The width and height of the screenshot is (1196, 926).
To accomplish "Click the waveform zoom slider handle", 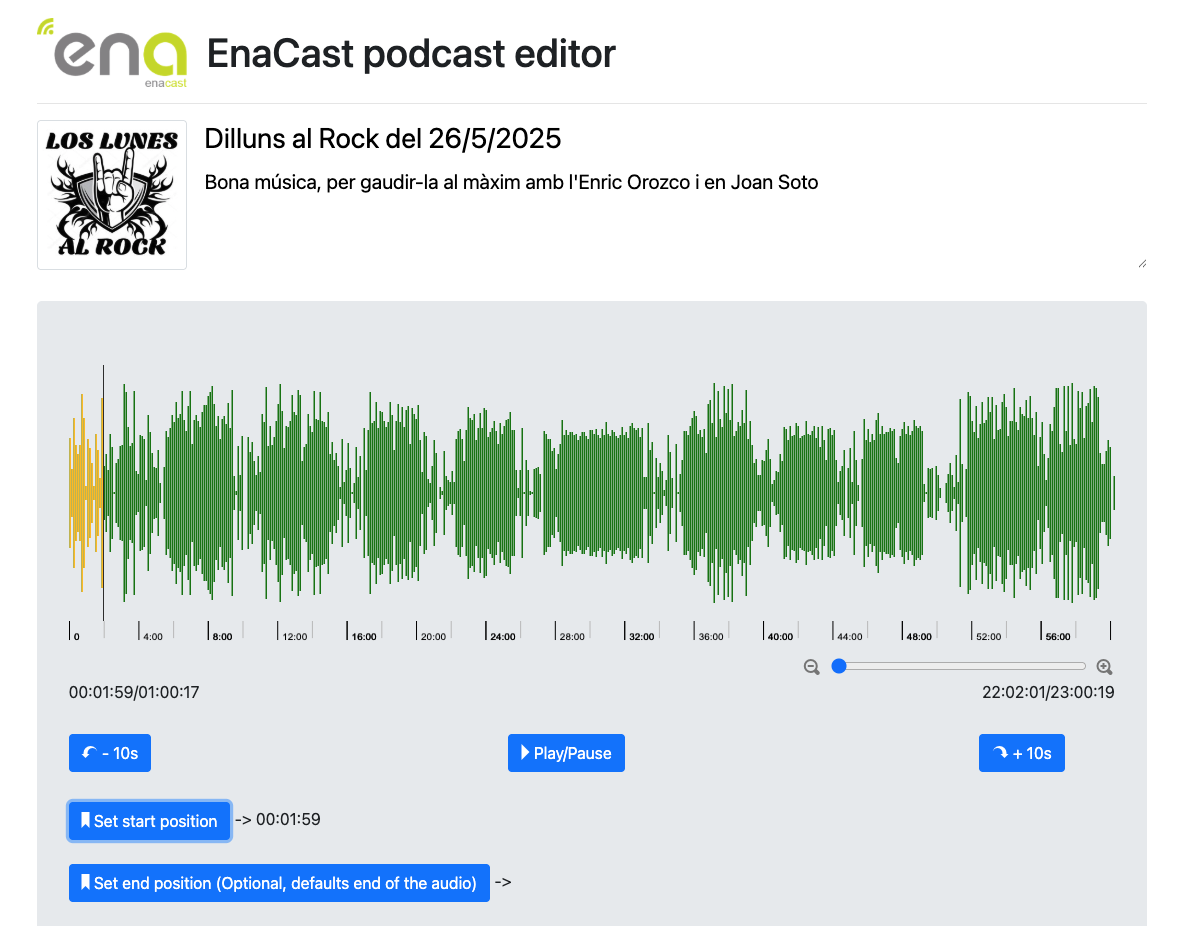I will 839,666.
